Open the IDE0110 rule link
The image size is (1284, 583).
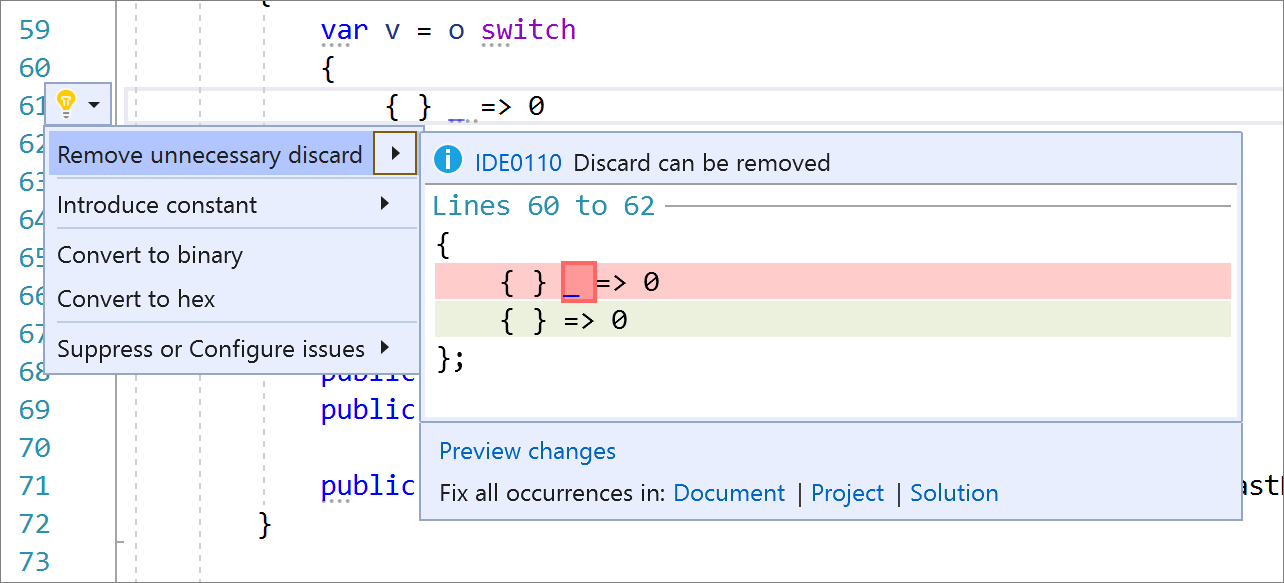pos(518,162)
